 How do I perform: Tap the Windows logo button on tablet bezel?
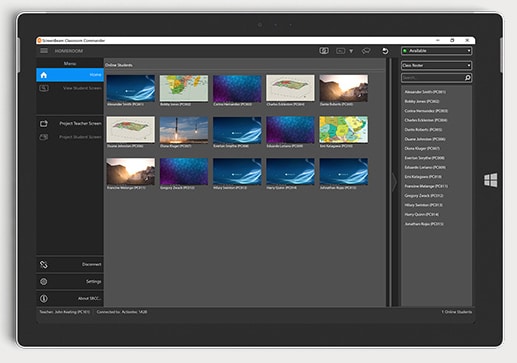point(491,180)
